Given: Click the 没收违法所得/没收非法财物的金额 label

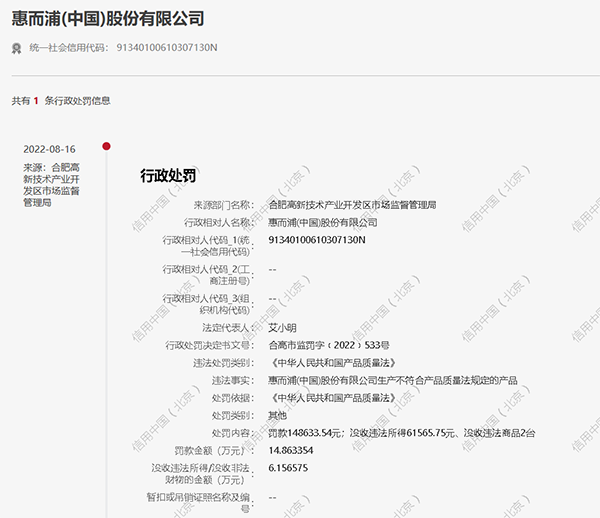Looking at the screenshot, I should 202,474.
